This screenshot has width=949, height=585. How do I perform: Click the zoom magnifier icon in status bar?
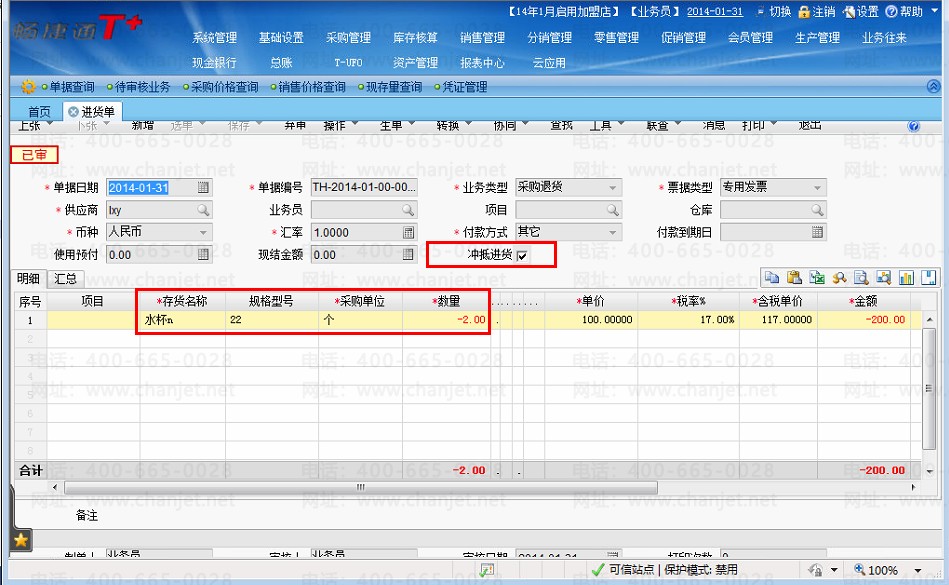[859, 569]
